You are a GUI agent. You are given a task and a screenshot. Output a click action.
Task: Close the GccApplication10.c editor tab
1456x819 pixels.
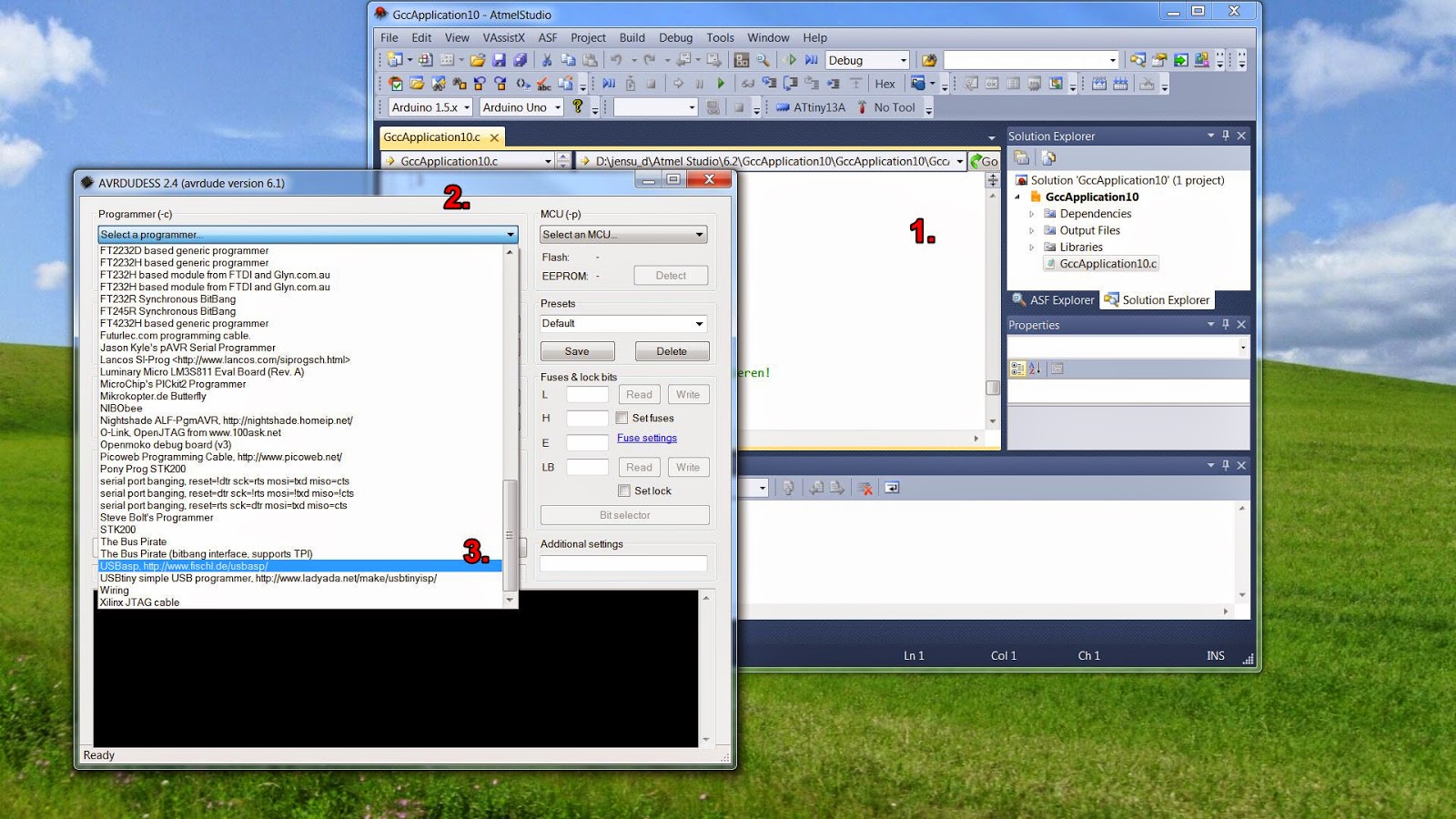[x=494, y=137]
